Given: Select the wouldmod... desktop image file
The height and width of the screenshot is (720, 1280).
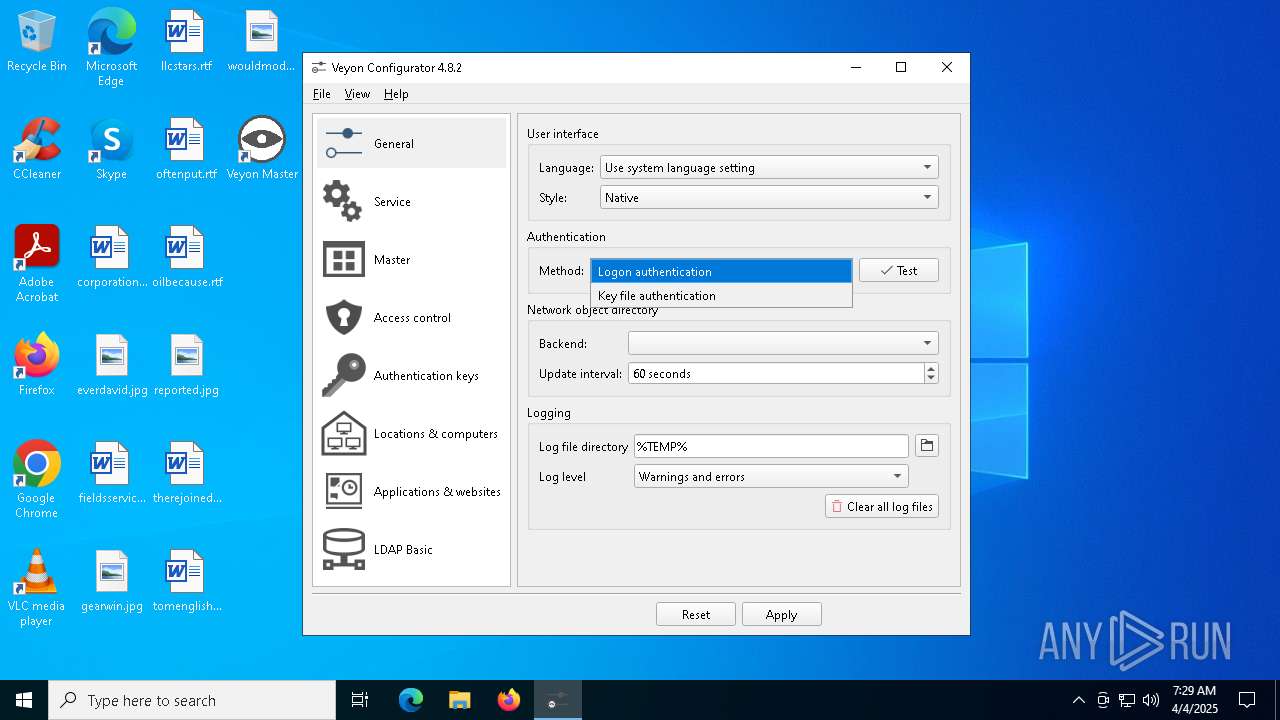Looking at the screenshot, I should [262, 42].
